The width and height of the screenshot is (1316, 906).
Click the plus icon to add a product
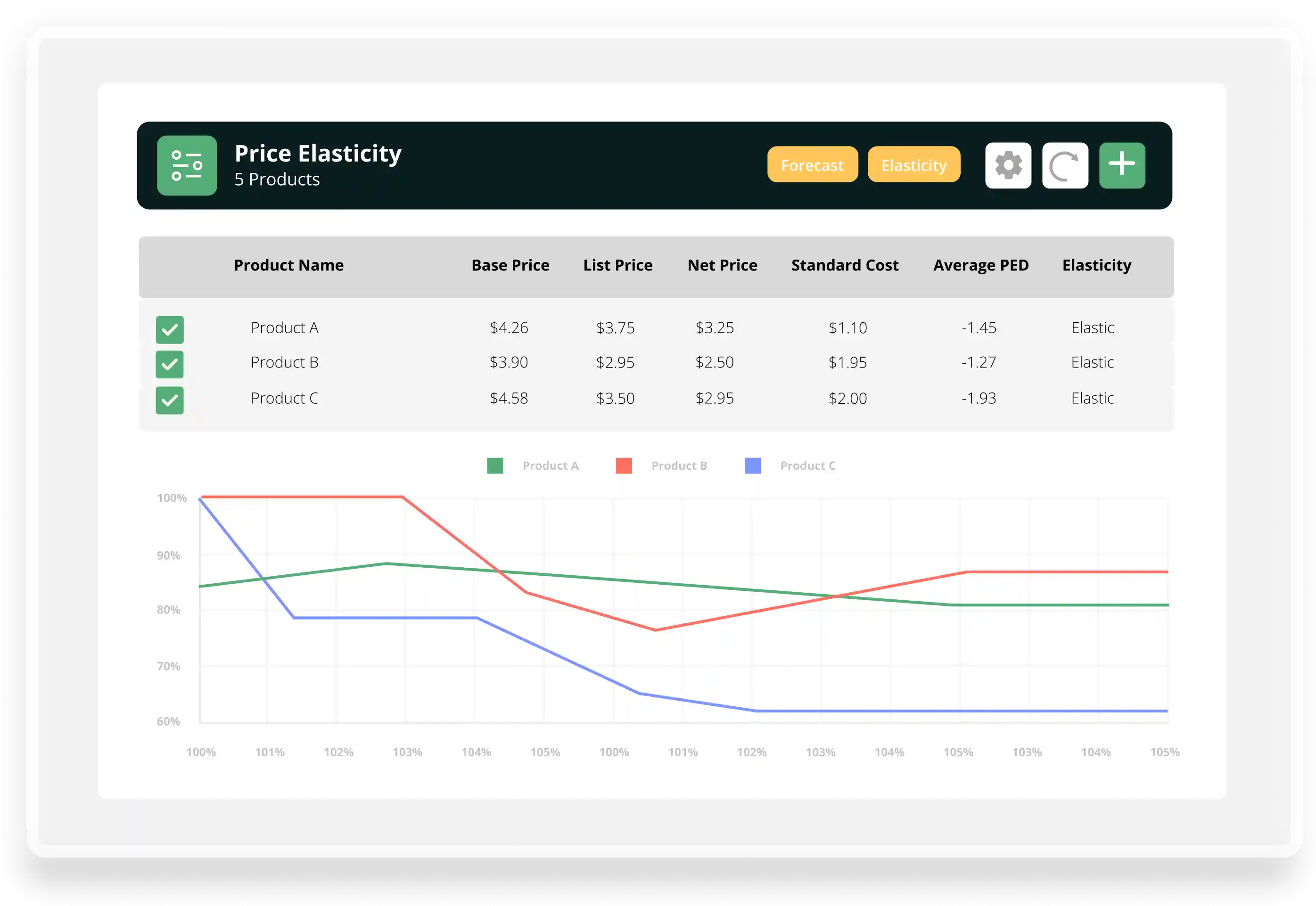tap(1122, 165)
